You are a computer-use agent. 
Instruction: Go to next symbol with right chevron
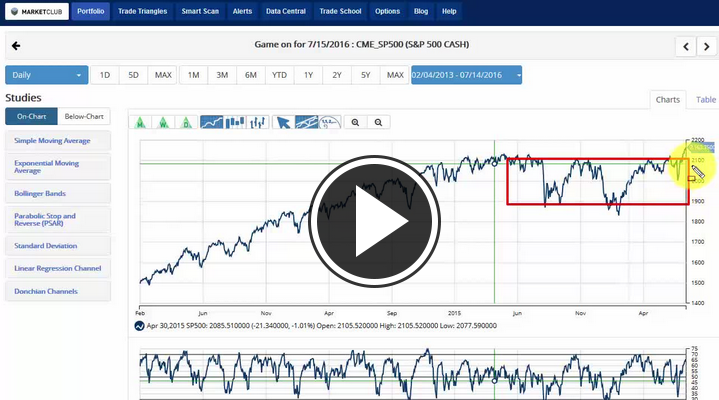pos(708,46)
